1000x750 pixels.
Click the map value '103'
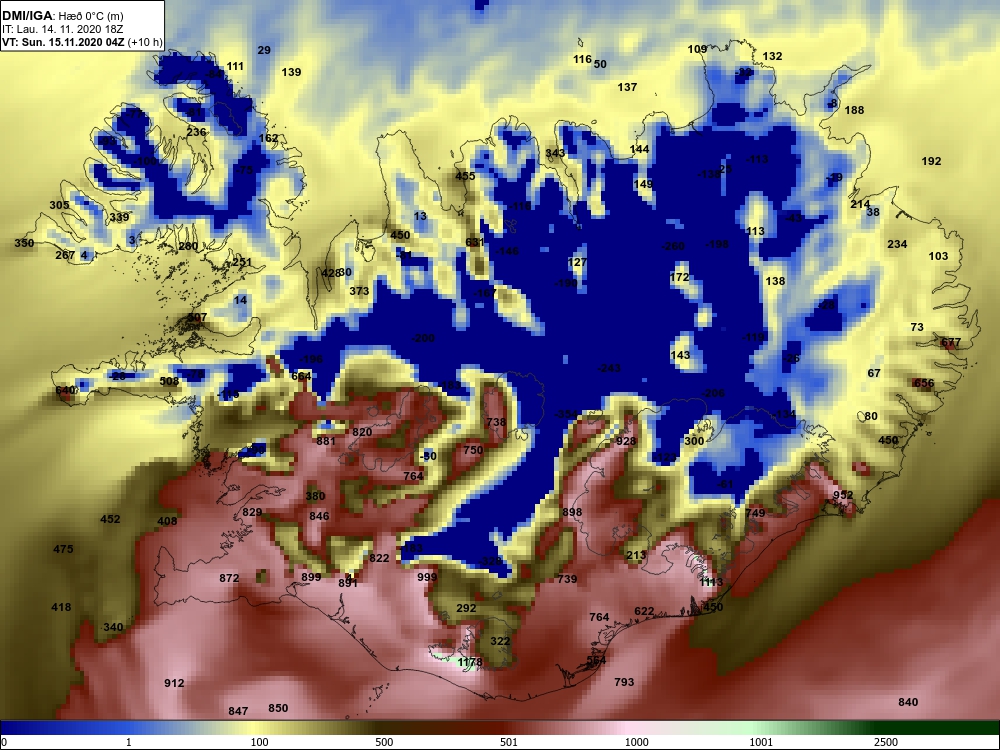tap(938, 256)
